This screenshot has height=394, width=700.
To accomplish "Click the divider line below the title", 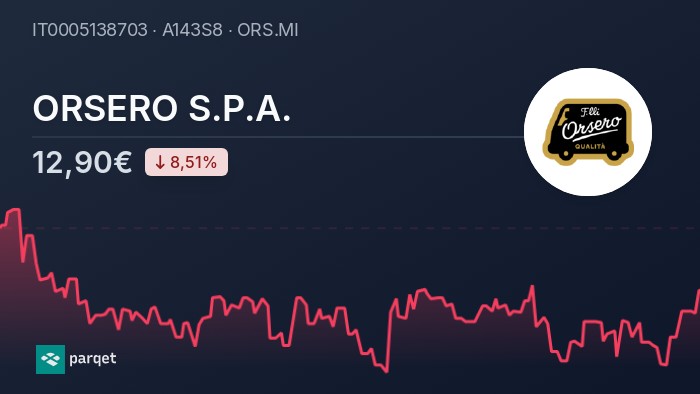I will 278,137.
